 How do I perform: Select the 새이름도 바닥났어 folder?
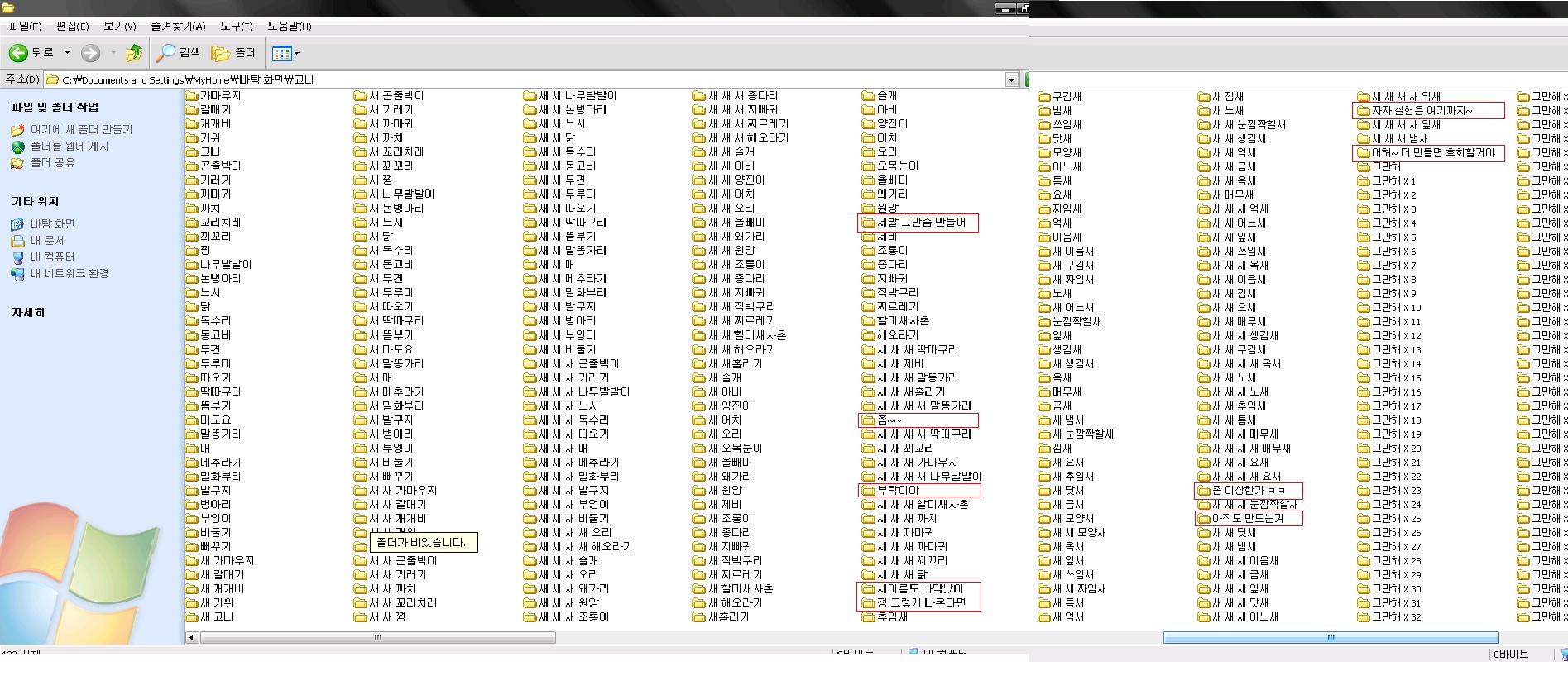(x=913, y=588)
